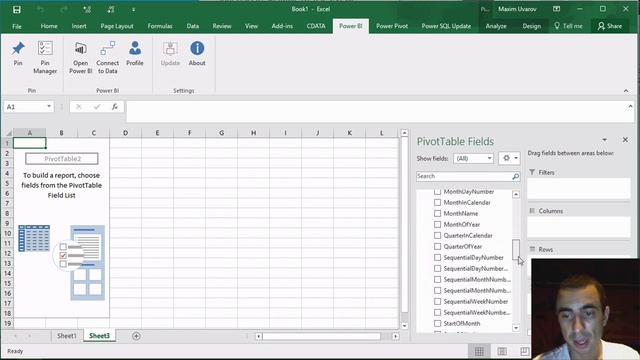Switch to the Analyze tab

coord(496,26)
